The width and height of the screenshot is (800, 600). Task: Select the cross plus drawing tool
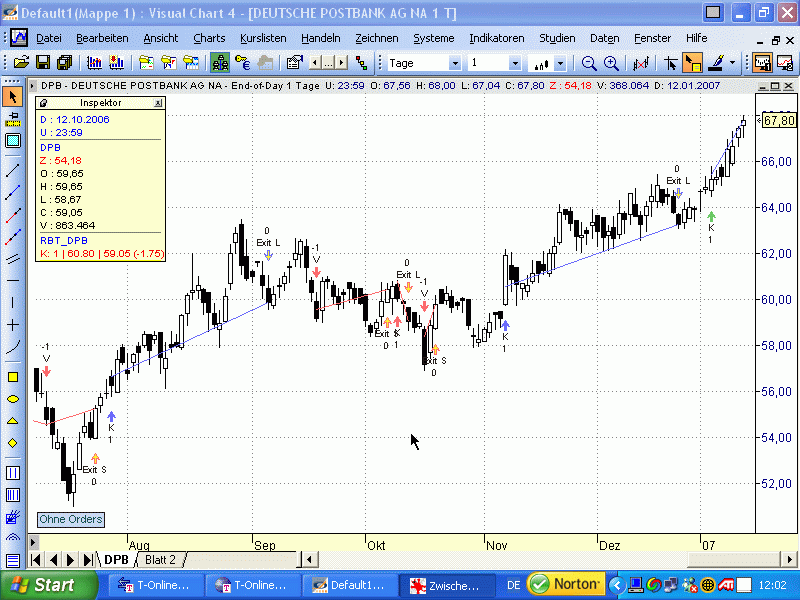[13, 325]
